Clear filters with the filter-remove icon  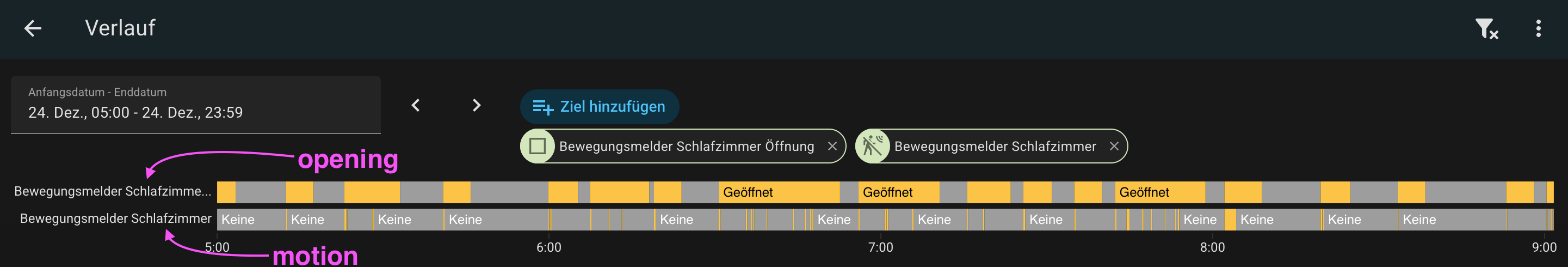[x=1486, y=29]
